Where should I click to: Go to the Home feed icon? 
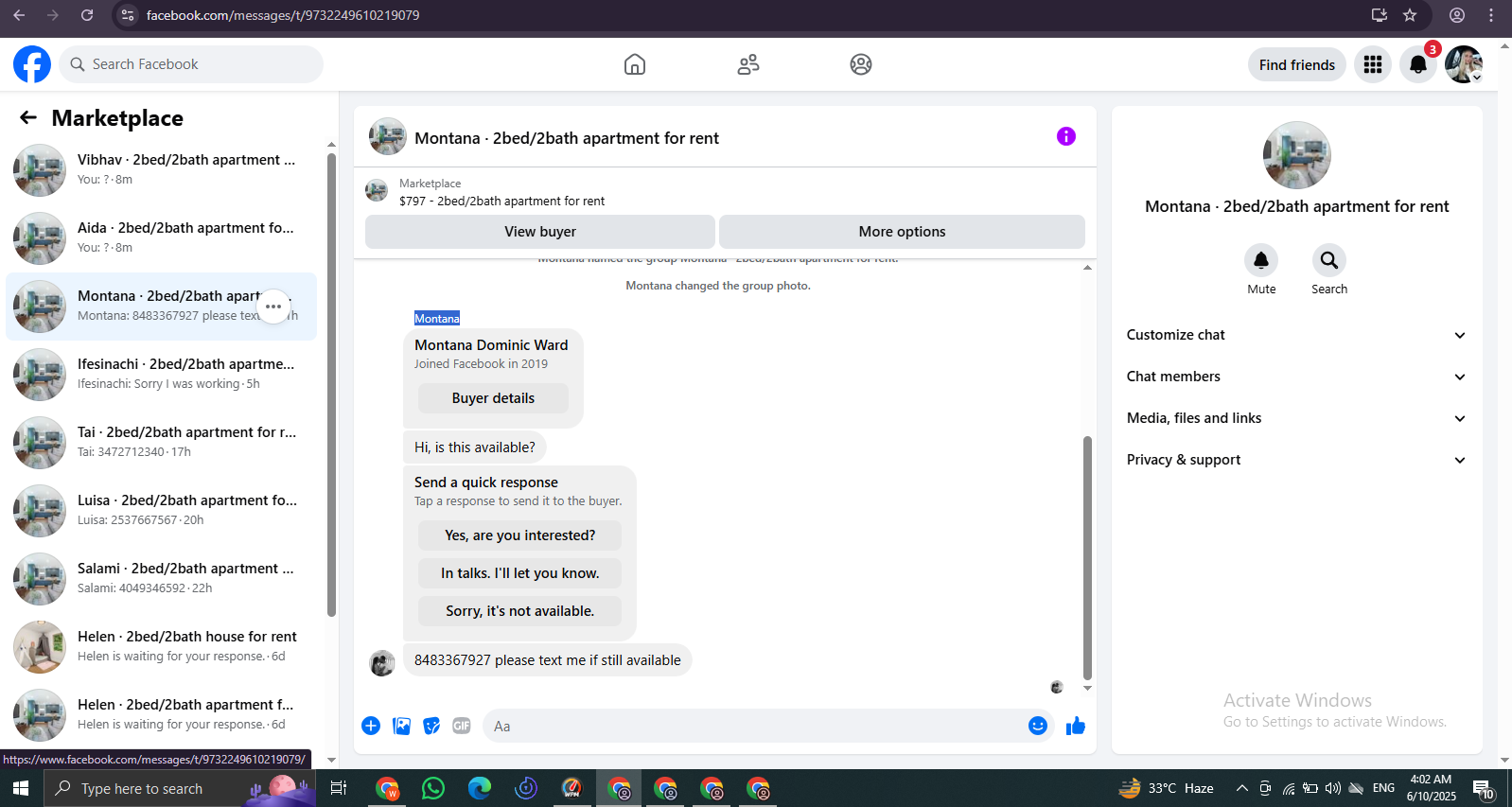635,64
